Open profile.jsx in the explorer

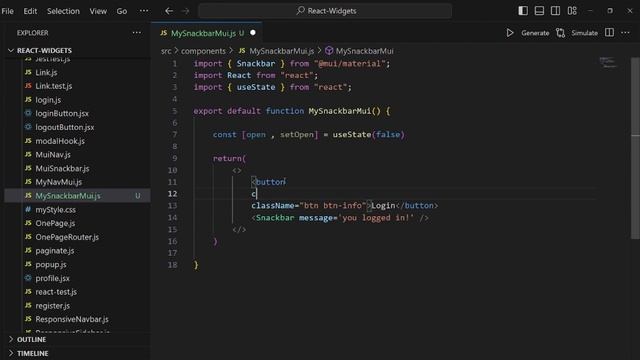52,278
